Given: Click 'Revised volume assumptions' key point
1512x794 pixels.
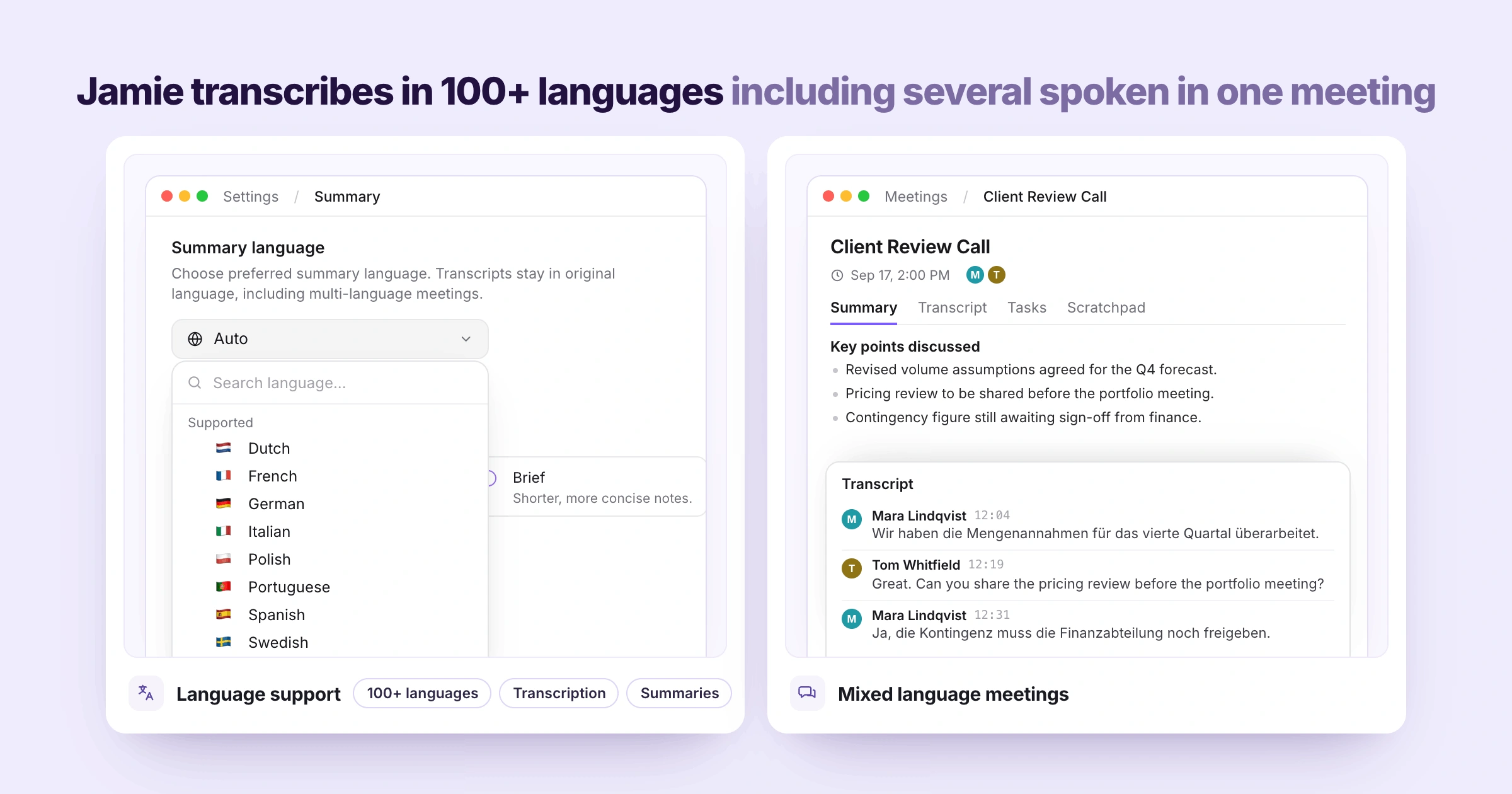Looking at the screenshot, I should 1031,370.
